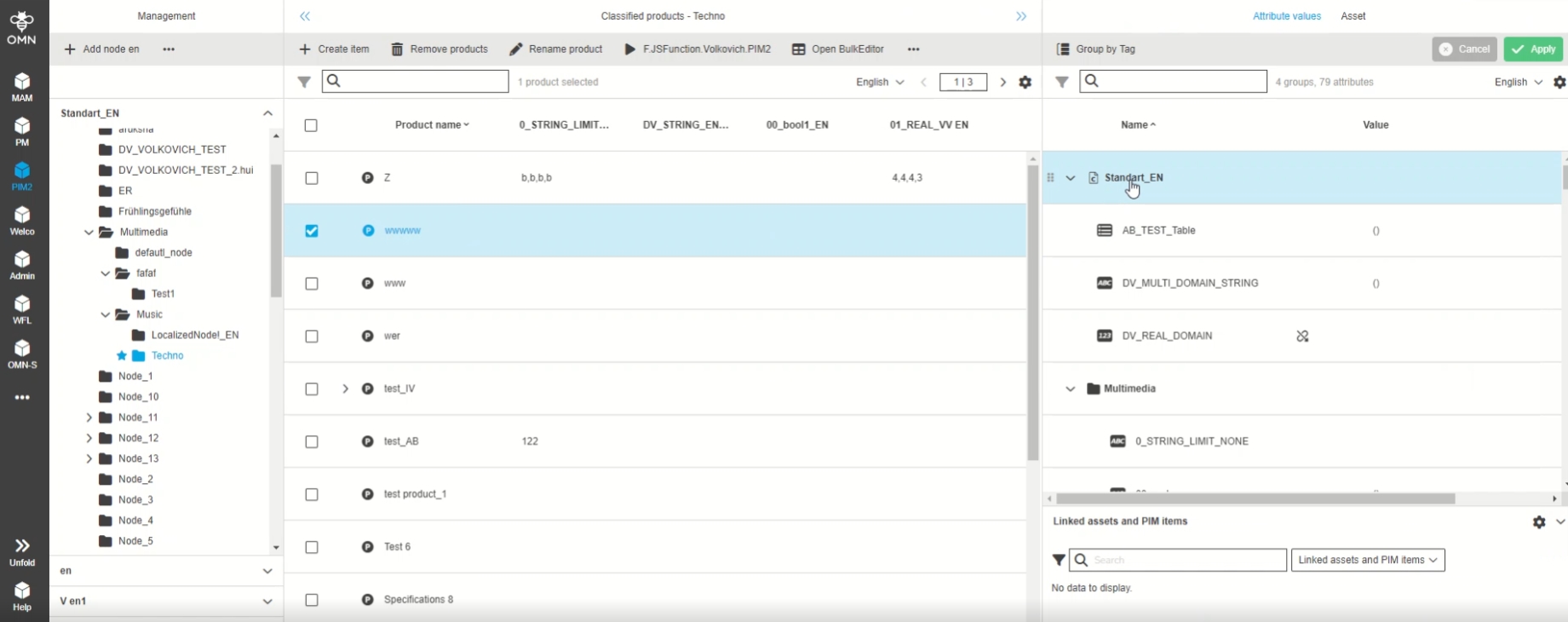The width and height of the screenshot is (1568, 622).
Task: Click Remove products in toolbar
Action: tap(439, 49)
